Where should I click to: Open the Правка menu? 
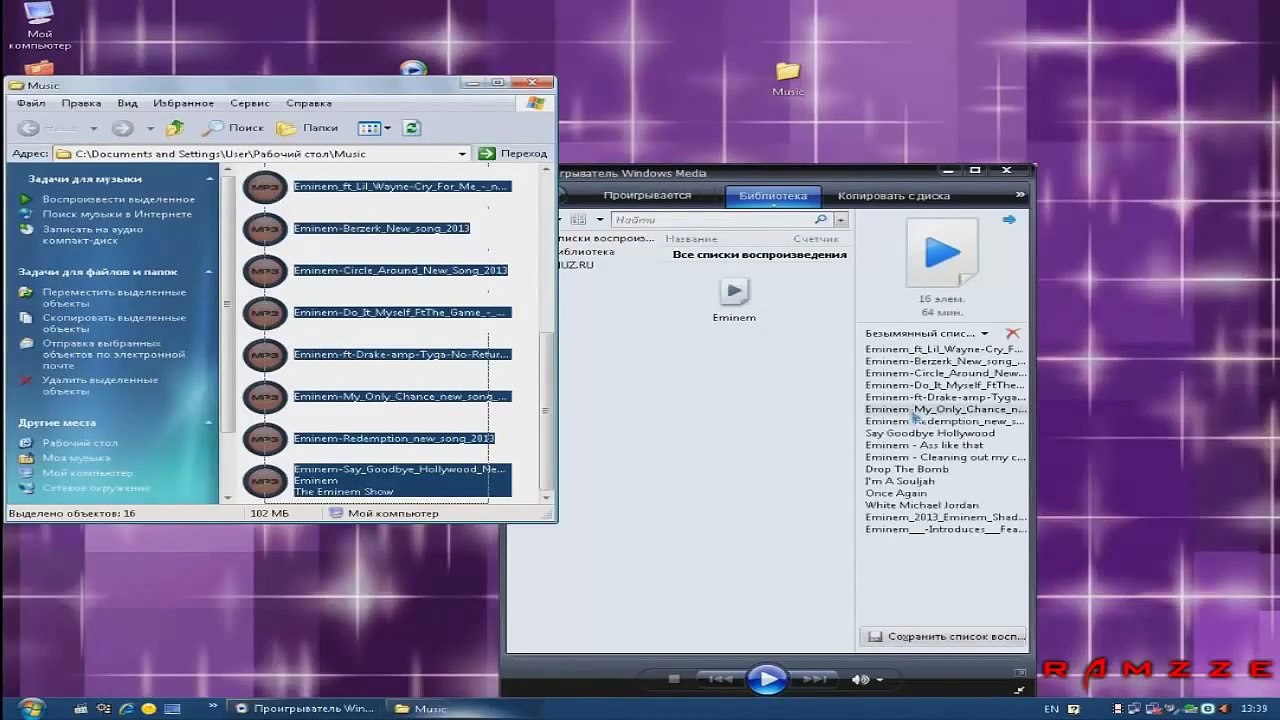click(x=81, y=103)
